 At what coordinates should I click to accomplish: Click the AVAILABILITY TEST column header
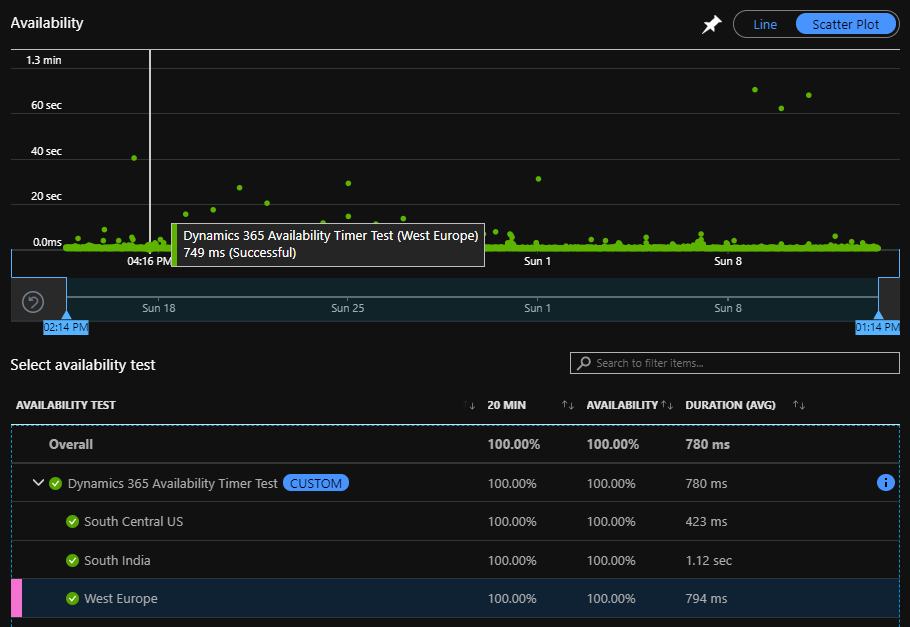click(66, 405)
